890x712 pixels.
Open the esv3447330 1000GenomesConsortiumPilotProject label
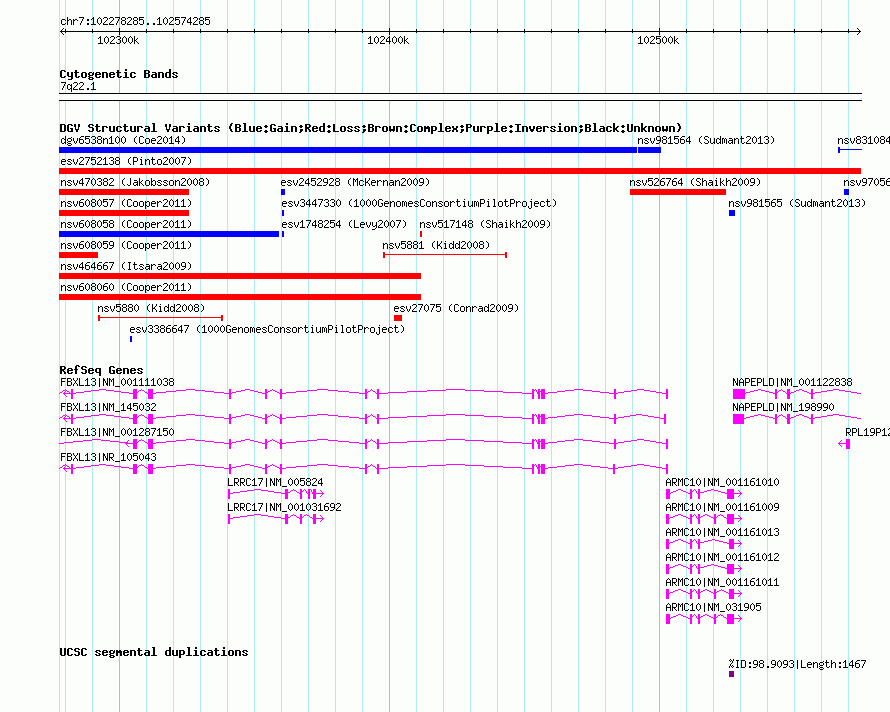point(419,203)
